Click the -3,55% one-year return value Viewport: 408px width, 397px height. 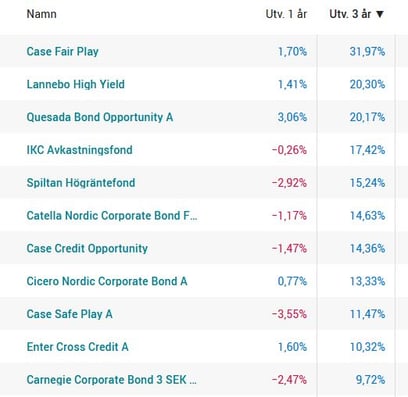[289, 314]
